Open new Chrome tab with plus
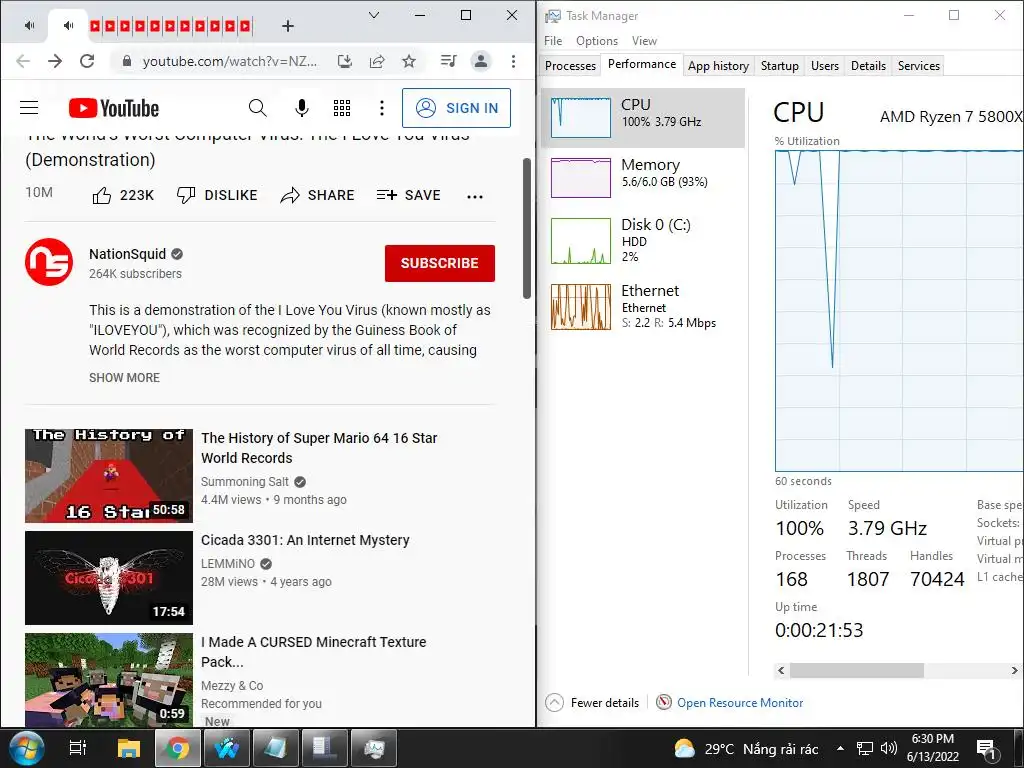Image resolution: width=1024 pixels, height=768 pixels. coord(288,26)
